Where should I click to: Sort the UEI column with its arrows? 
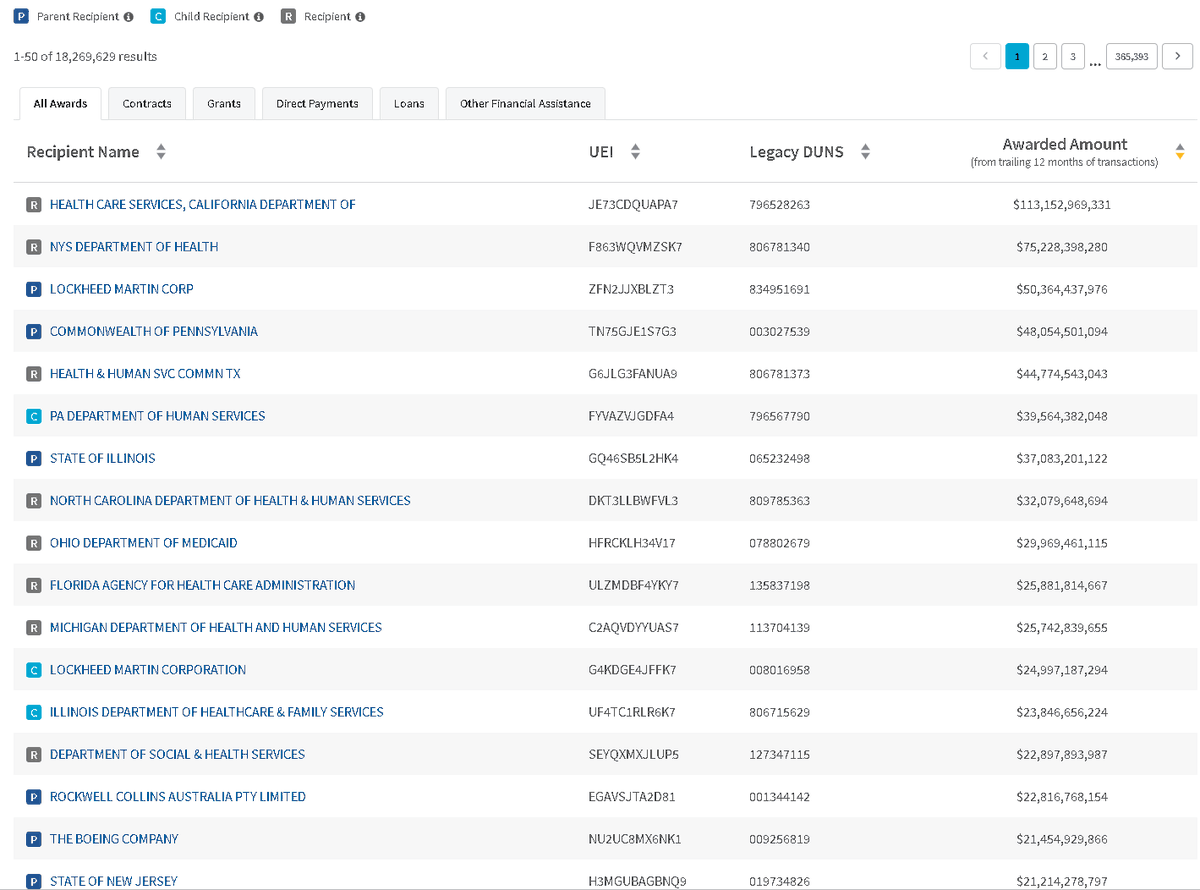pyautogui.click(x=635, y=153)
